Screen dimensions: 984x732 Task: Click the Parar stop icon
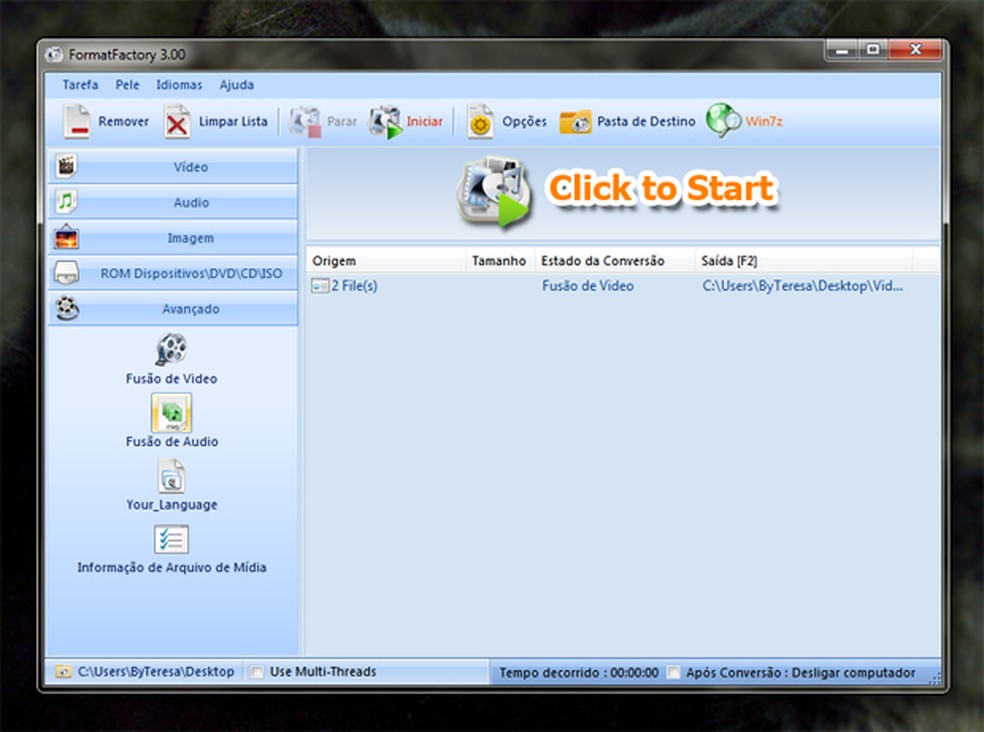point(306,122)
